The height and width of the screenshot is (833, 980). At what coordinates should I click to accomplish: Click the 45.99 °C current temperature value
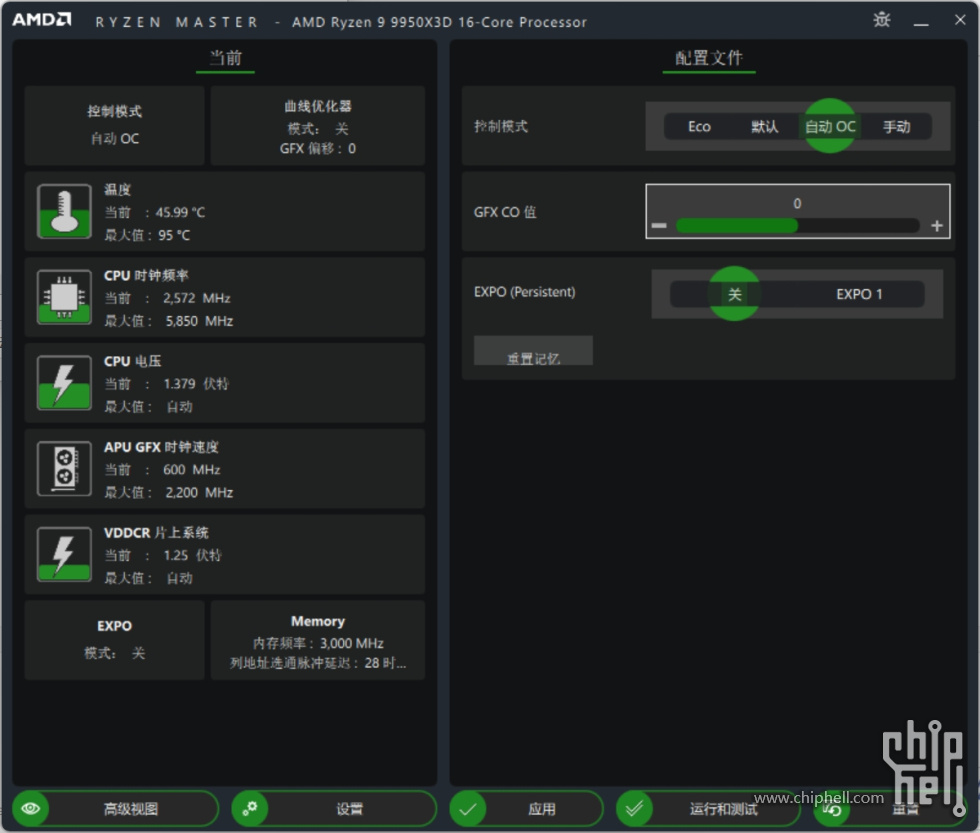click(180, 212)
